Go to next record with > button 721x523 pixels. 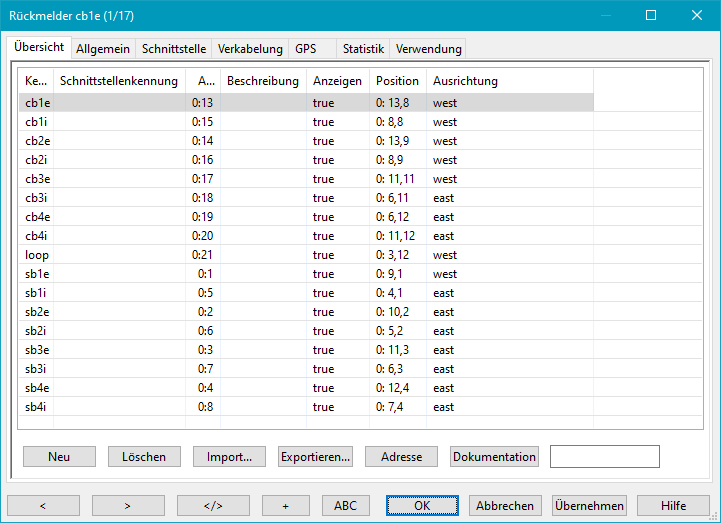click(128, 505)
